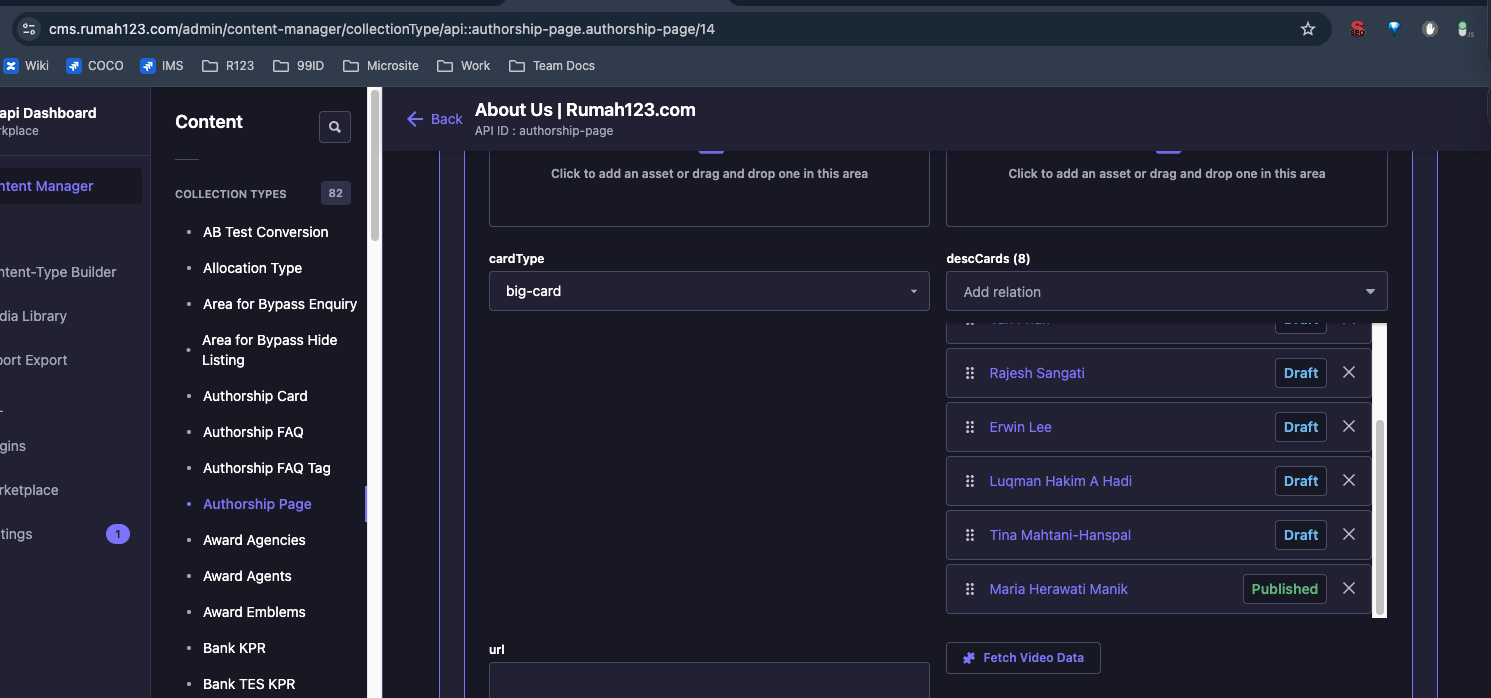The height and width of the screenshot is (698, 1491).
Task: Open the COCO bookmark
Action: pyautogui.click(x=95, y=66)
